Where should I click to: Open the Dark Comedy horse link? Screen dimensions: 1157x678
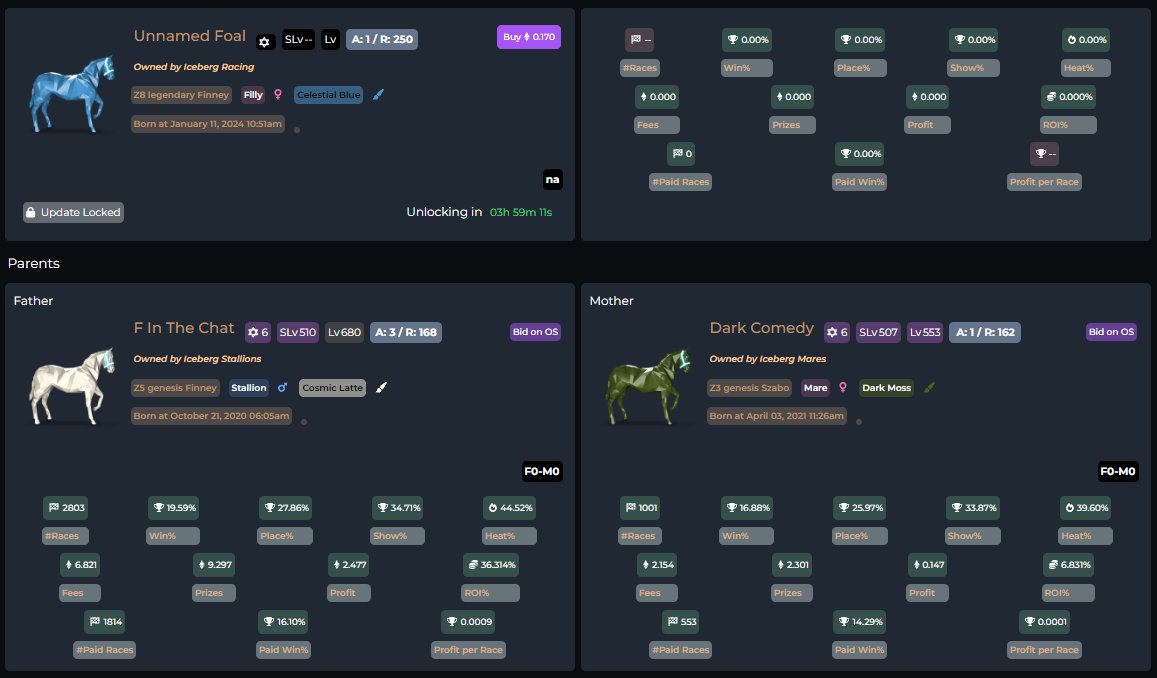[x=761, y=328]
